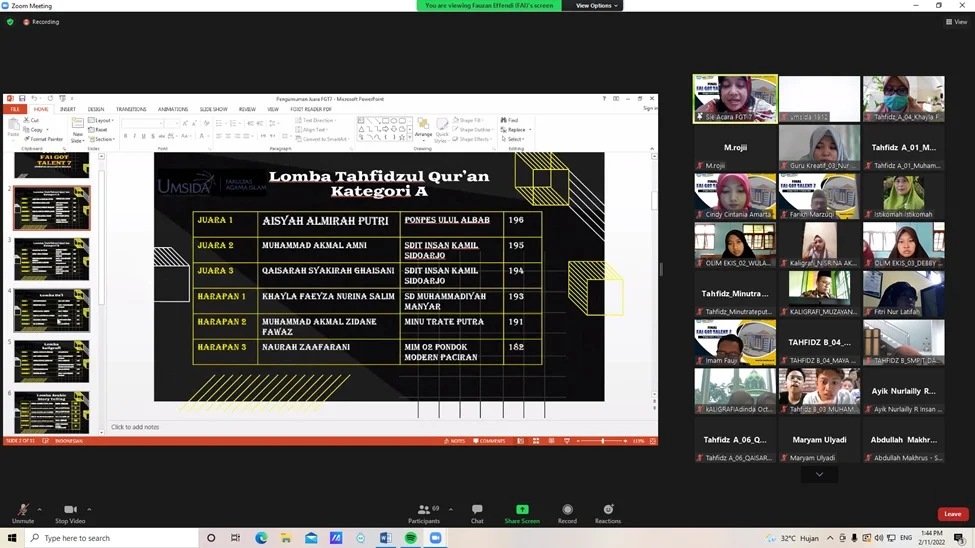975x548 pixels.
Task: Click the green encryption shield icon
Action: point(10,21)
